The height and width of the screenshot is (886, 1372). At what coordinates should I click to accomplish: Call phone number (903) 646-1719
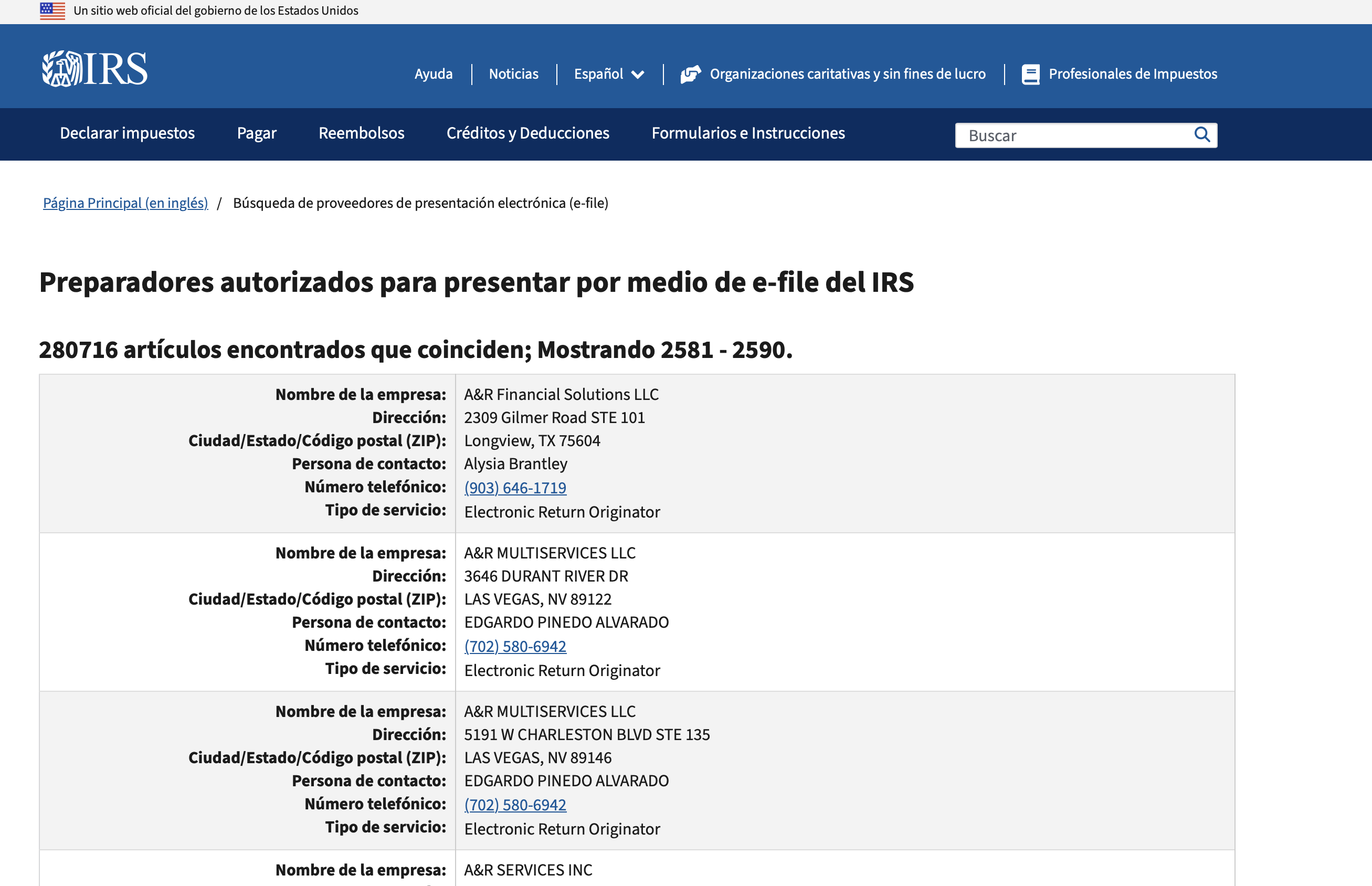coord(515,488)
